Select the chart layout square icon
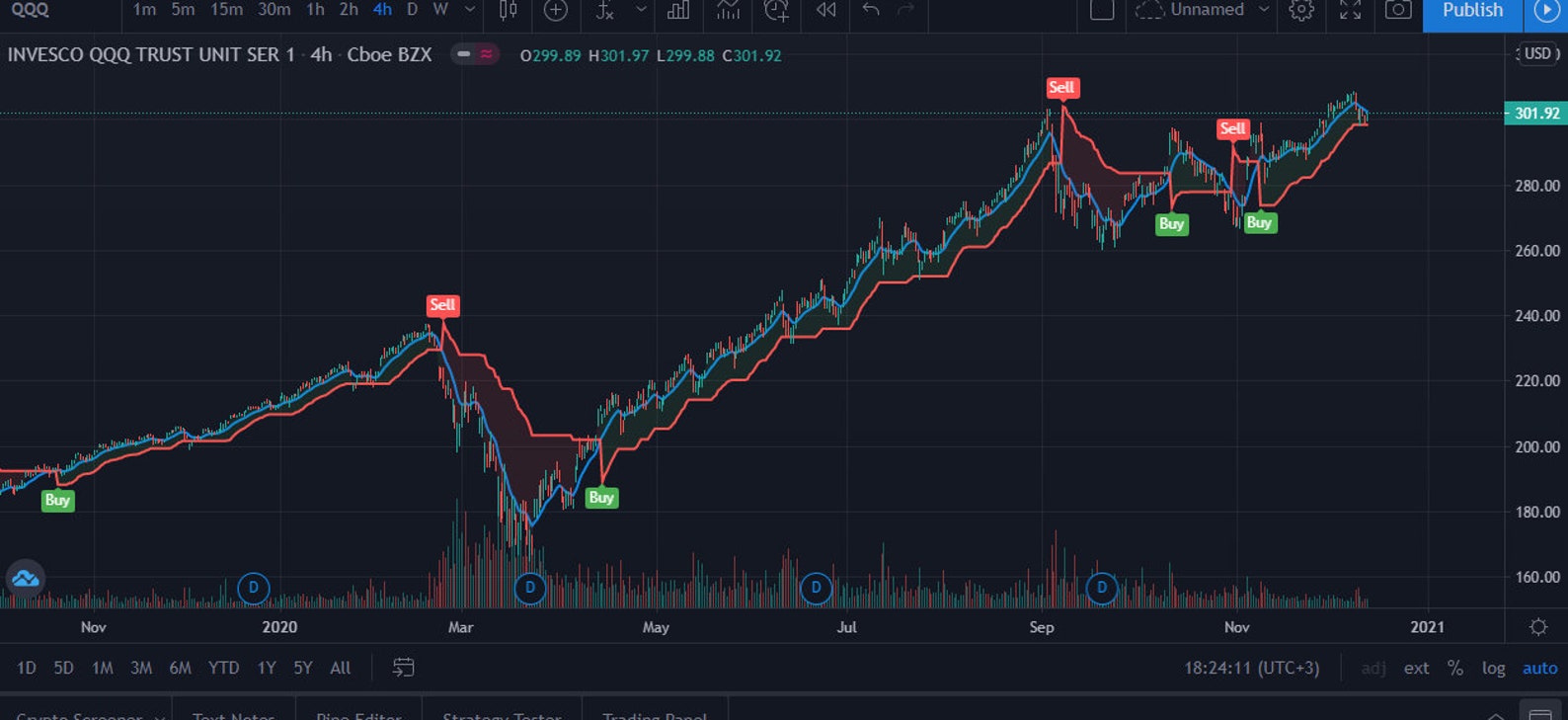The height and width of the screenshot is (720, 1568). [1102, 10]
